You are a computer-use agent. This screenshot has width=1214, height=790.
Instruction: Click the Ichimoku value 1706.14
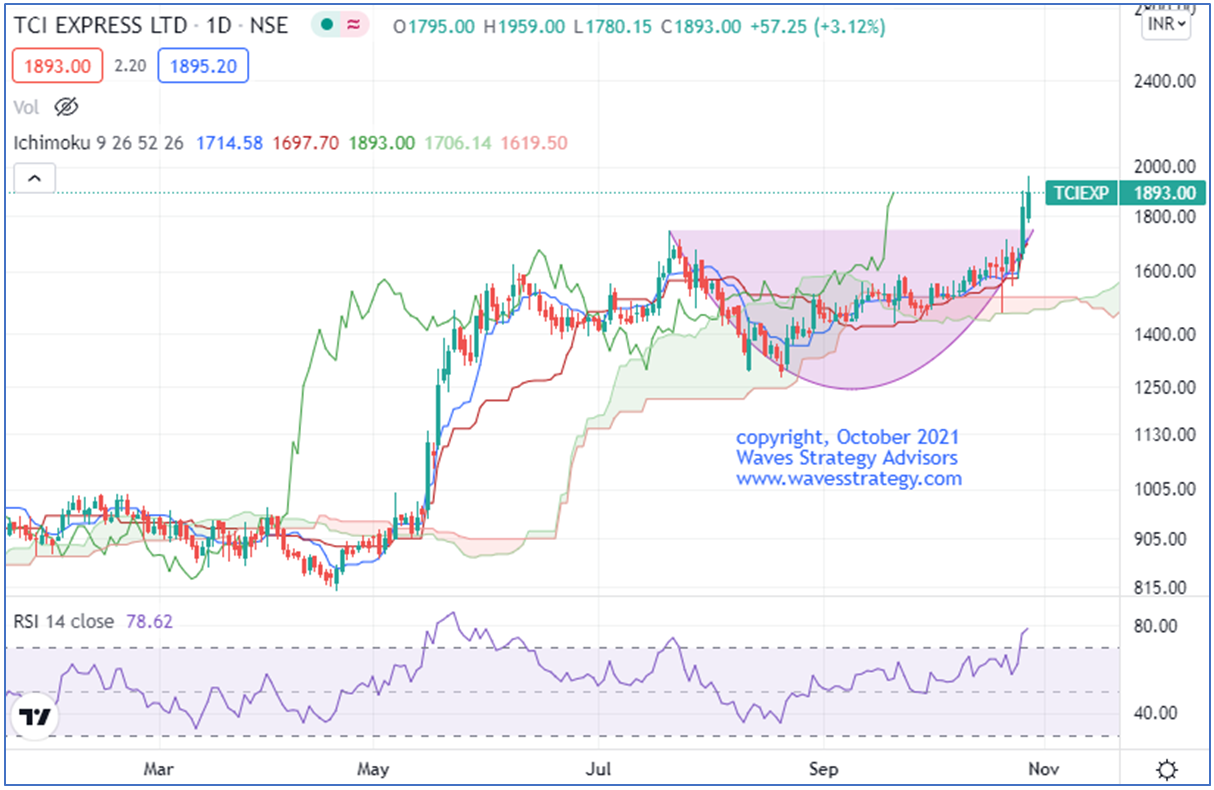coord(458,143)
